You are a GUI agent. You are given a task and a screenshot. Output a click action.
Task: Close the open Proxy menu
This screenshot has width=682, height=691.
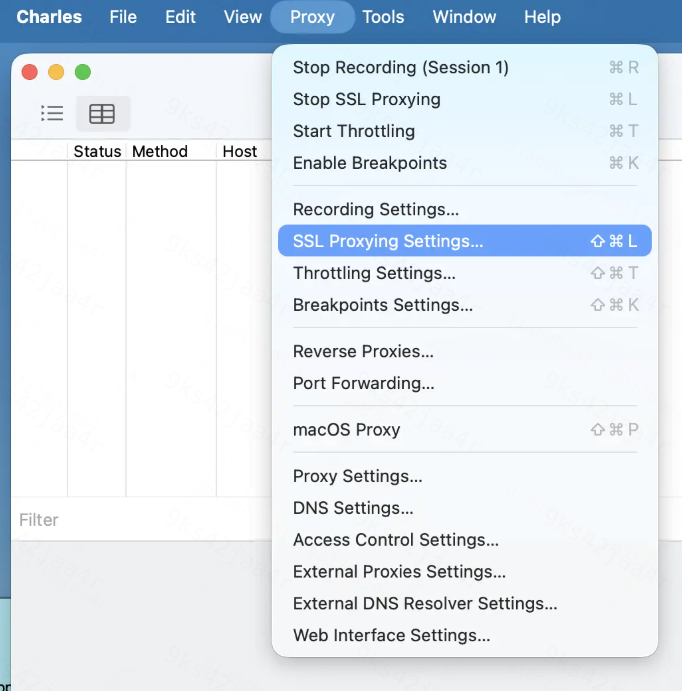(312, 17)
